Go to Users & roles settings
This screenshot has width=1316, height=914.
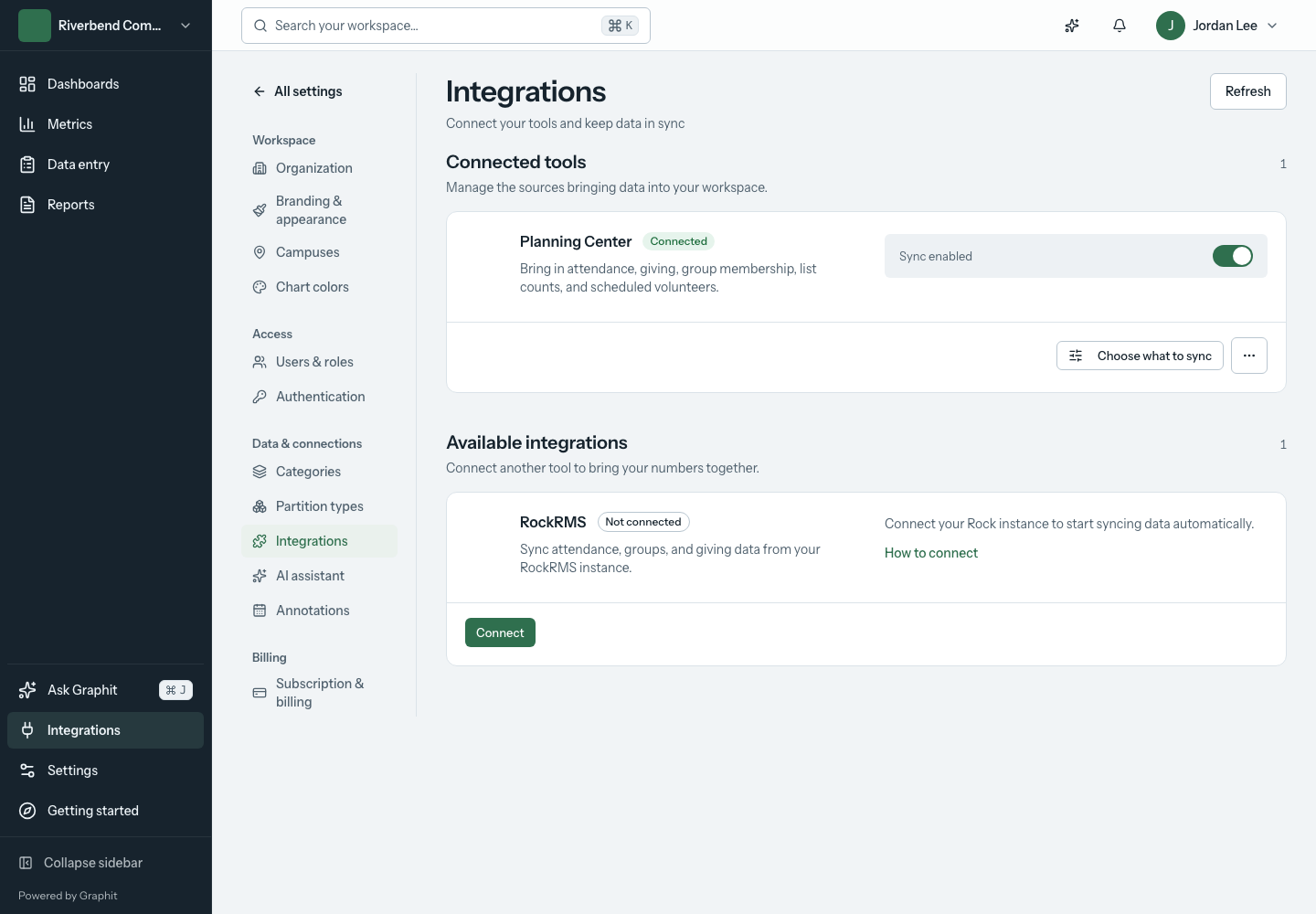(320, 362)
